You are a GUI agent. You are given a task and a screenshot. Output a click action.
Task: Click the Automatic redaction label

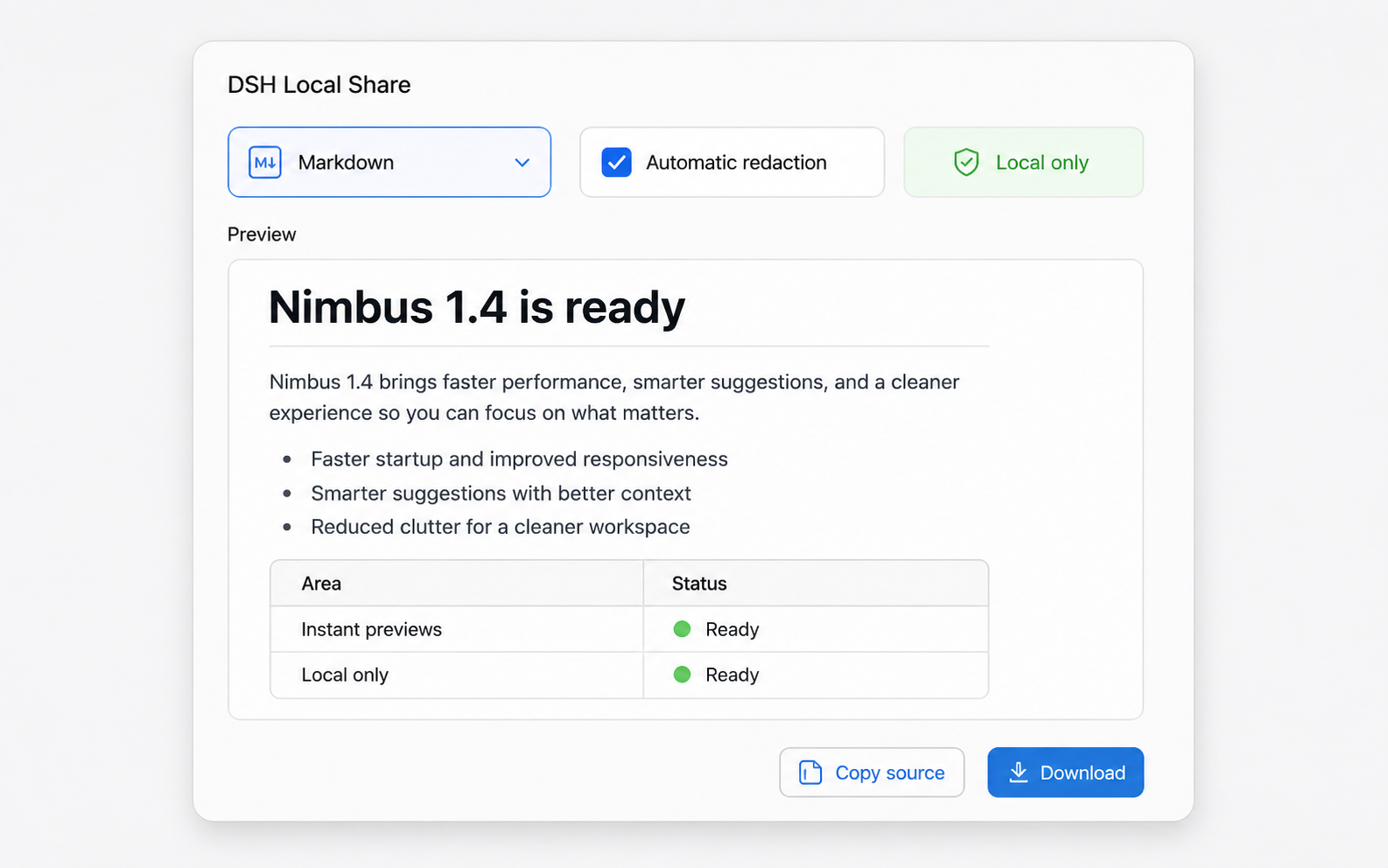point(736,163)
